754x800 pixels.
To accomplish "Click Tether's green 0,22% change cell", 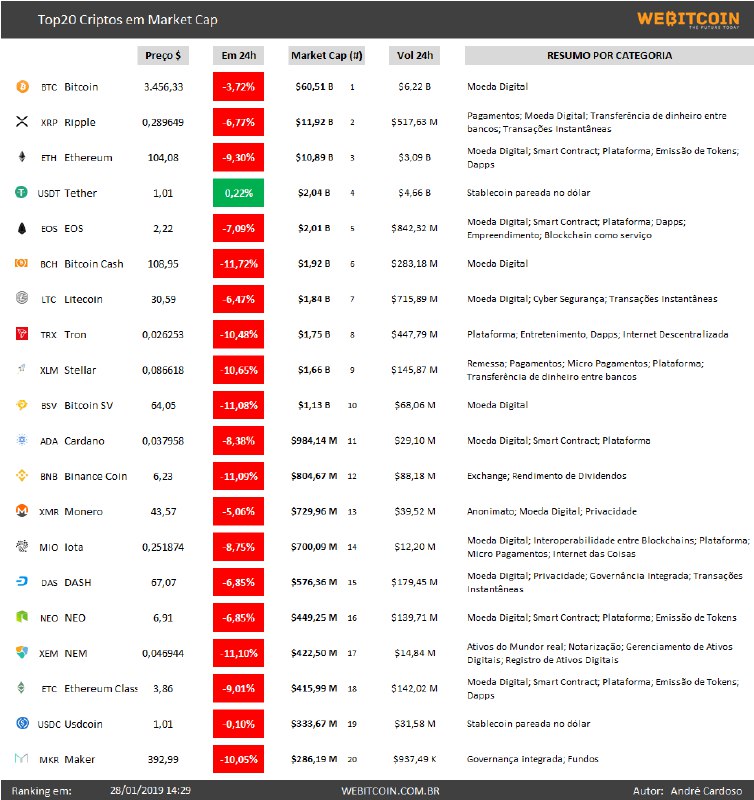I will click(x=238, y=193).
